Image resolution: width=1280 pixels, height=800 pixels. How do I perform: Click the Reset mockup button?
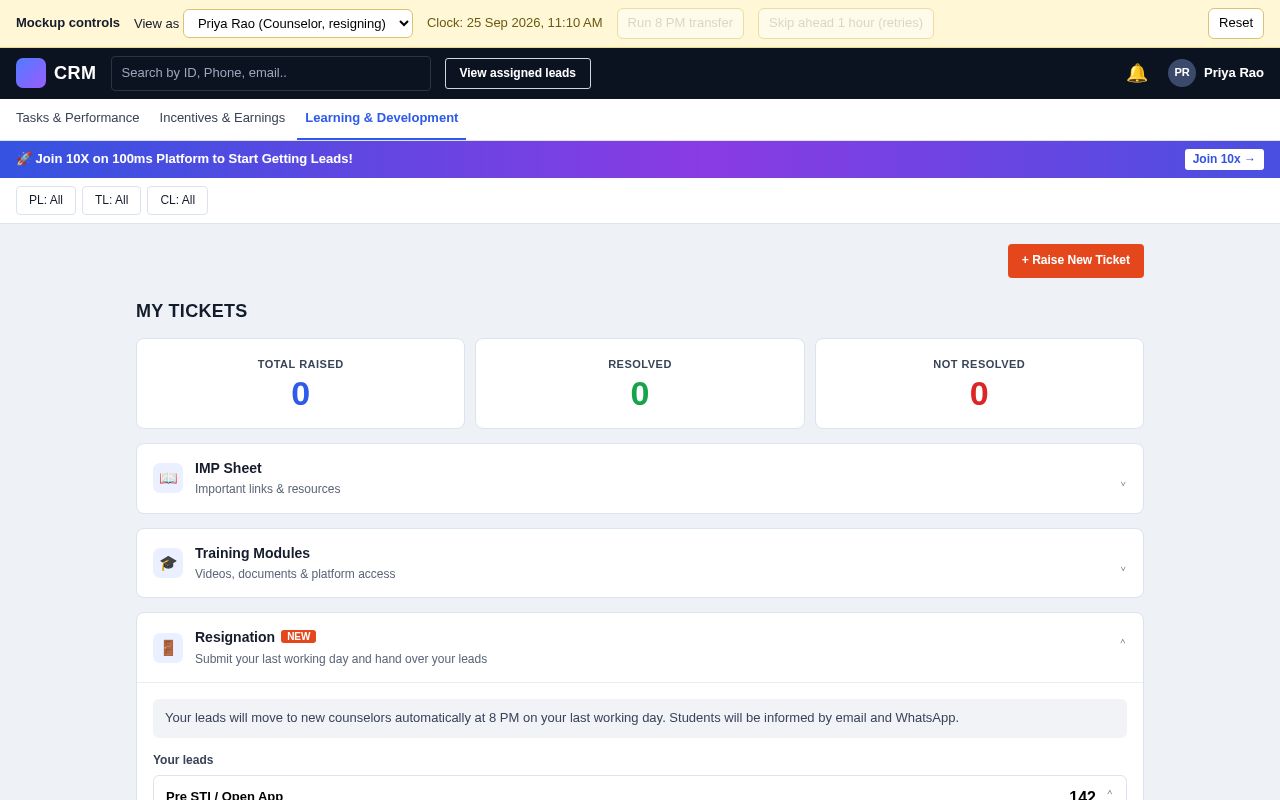pyautogui.click(x=1236, y=23)
